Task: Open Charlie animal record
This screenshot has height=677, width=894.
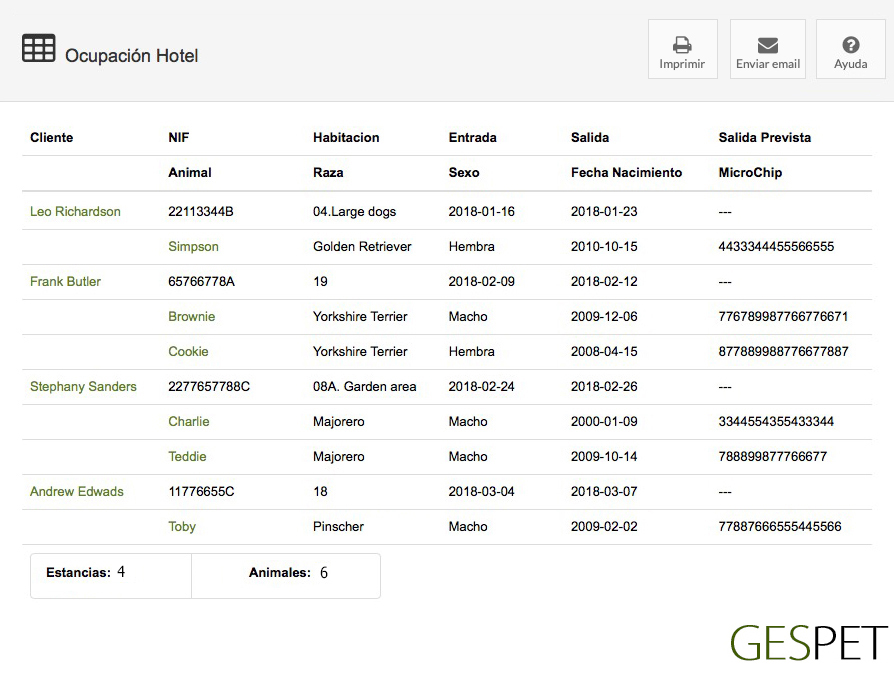Action: (x=188, y=422)
